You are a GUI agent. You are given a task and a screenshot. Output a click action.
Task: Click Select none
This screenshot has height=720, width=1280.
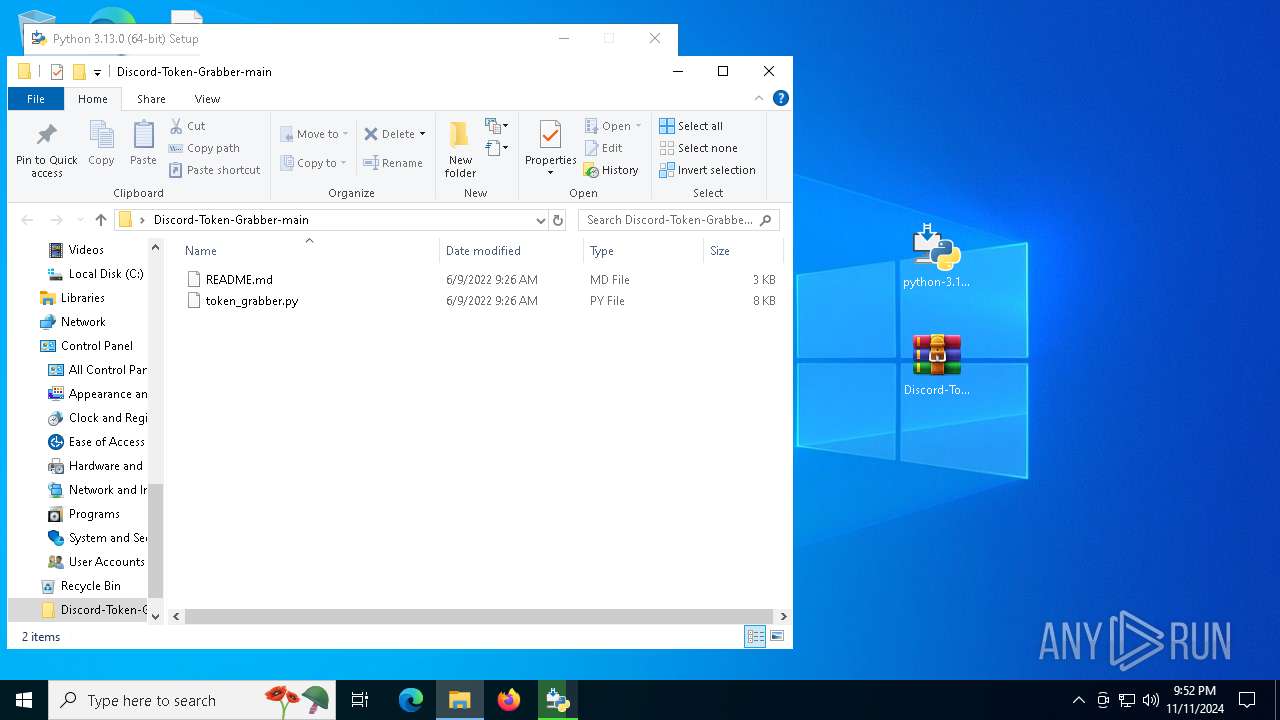pyautogui.click(x=698, y=148)
